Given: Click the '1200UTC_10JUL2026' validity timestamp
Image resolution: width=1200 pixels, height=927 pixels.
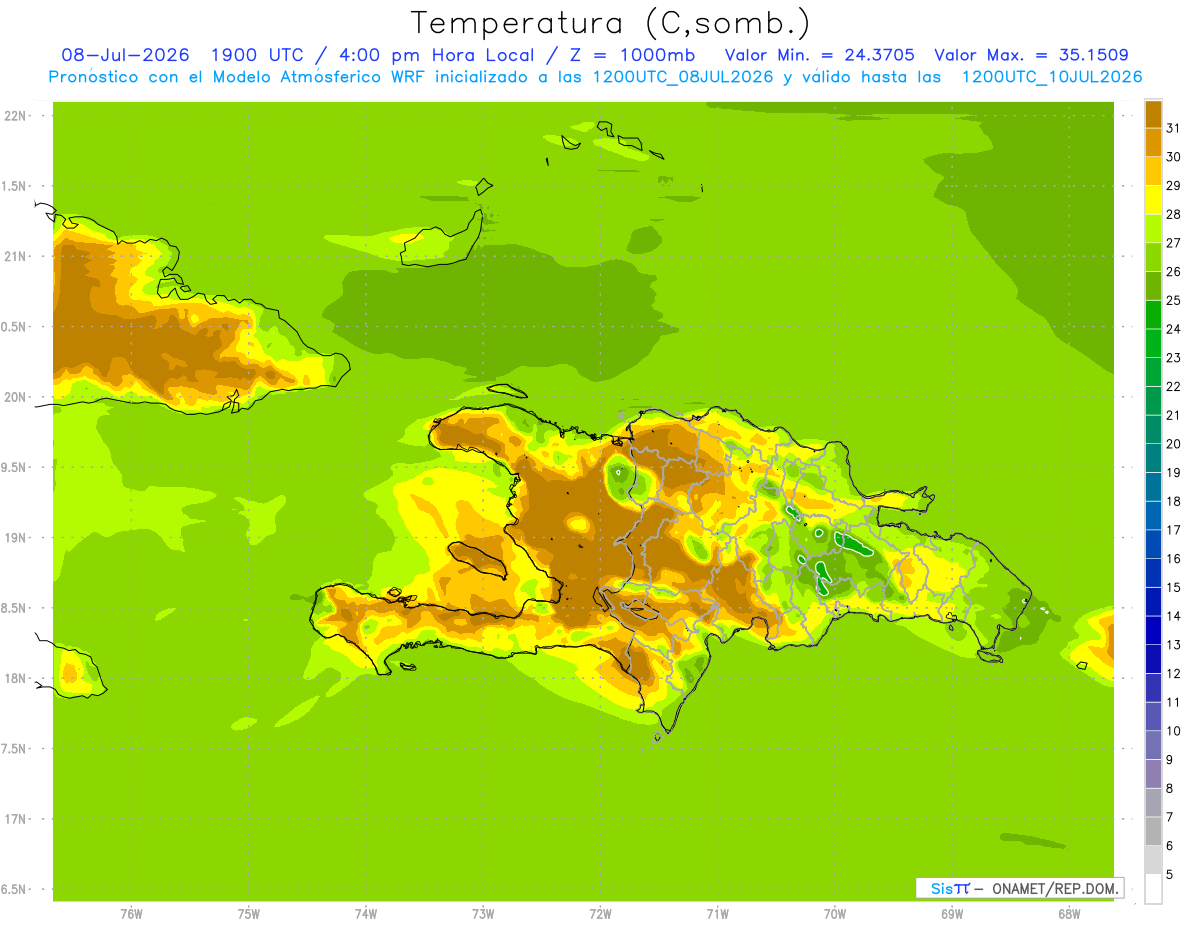Looking at the screenshot, I should 1052,77.
